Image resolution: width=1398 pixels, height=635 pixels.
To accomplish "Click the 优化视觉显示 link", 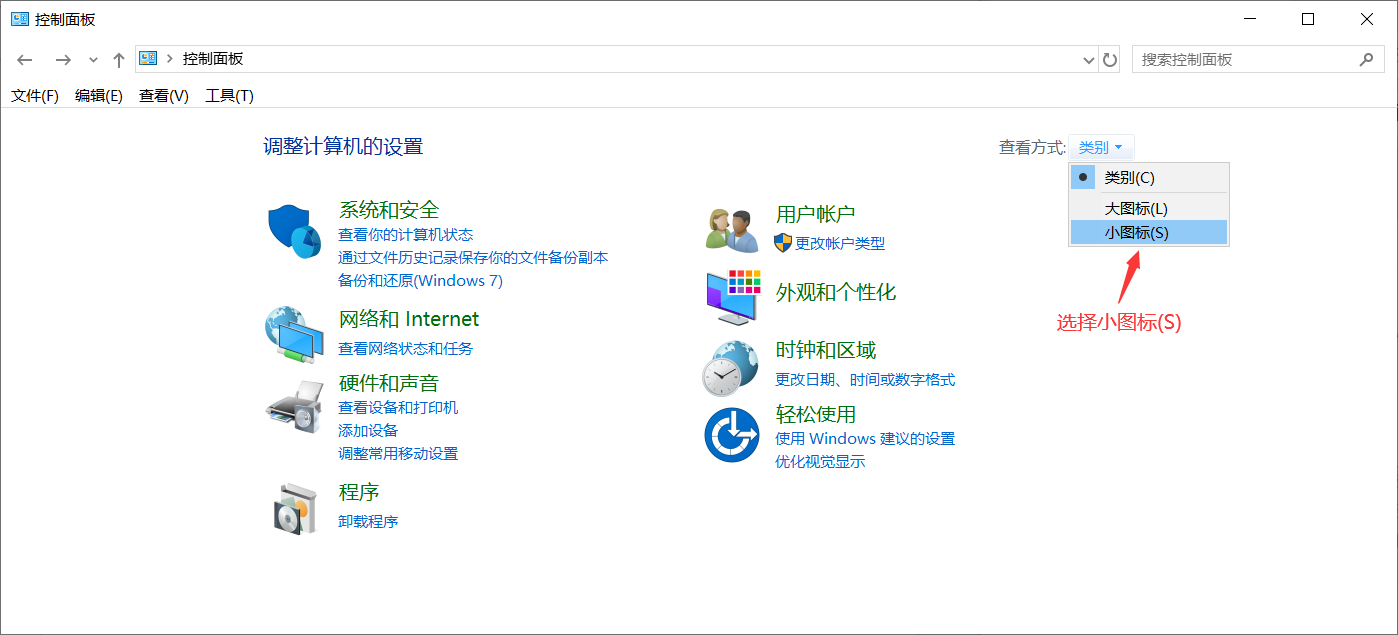I will 820,461.
